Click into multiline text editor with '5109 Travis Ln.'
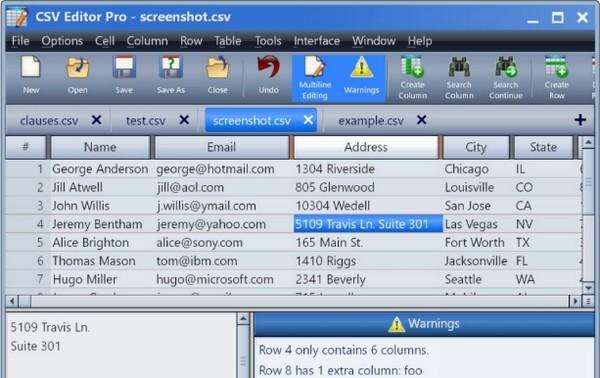600x378 pixels. pos(122,345)
